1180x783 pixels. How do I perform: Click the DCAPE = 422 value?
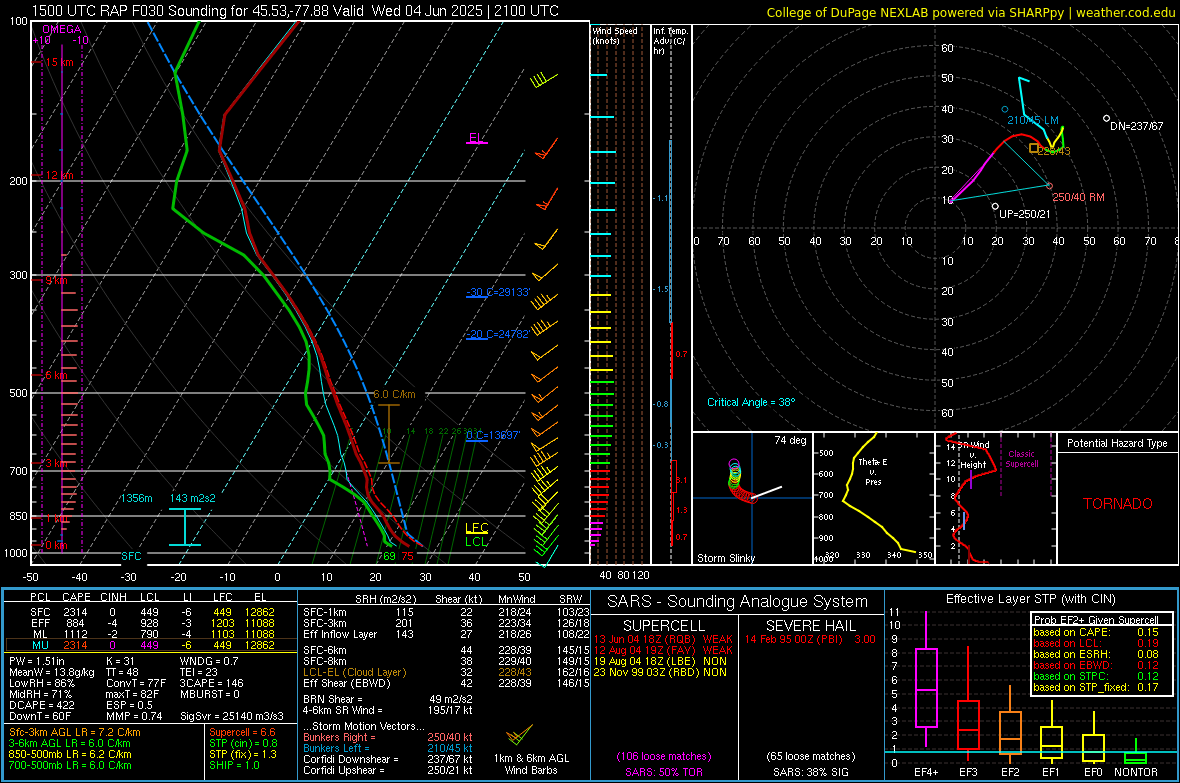click(41, 705)
